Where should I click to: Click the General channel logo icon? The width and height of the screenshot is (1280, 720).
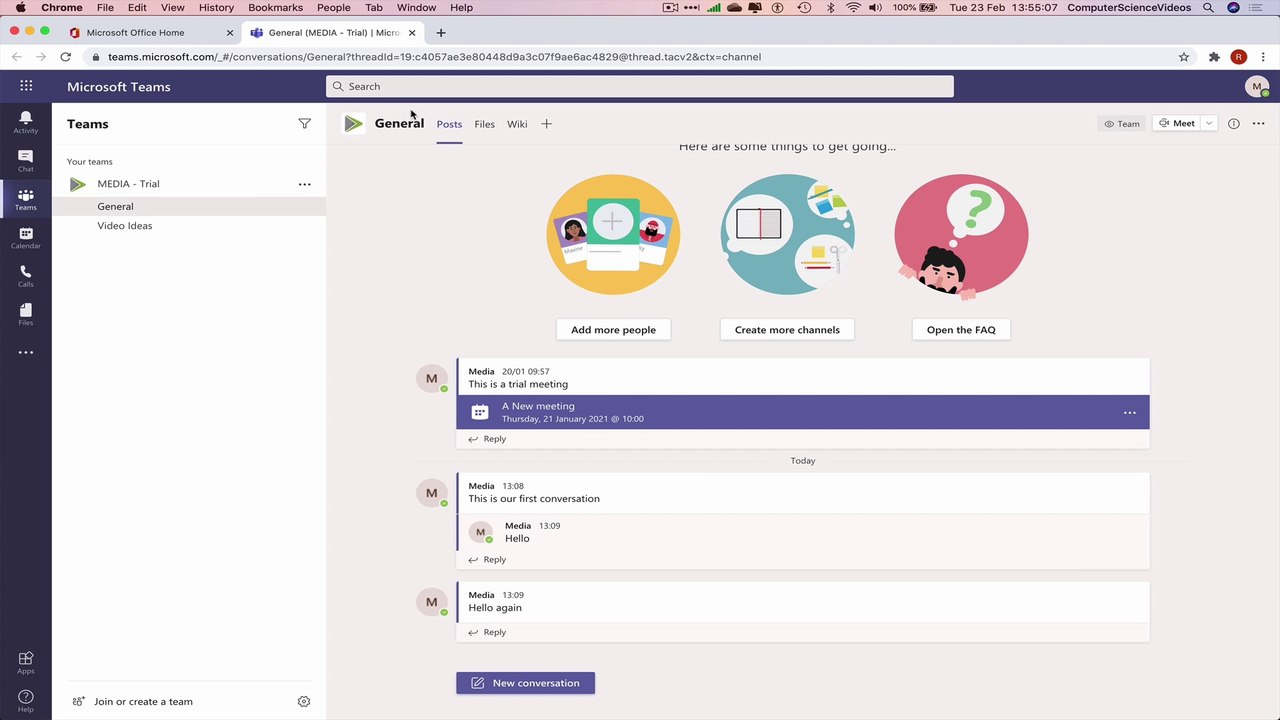click(x=353, y=124)
